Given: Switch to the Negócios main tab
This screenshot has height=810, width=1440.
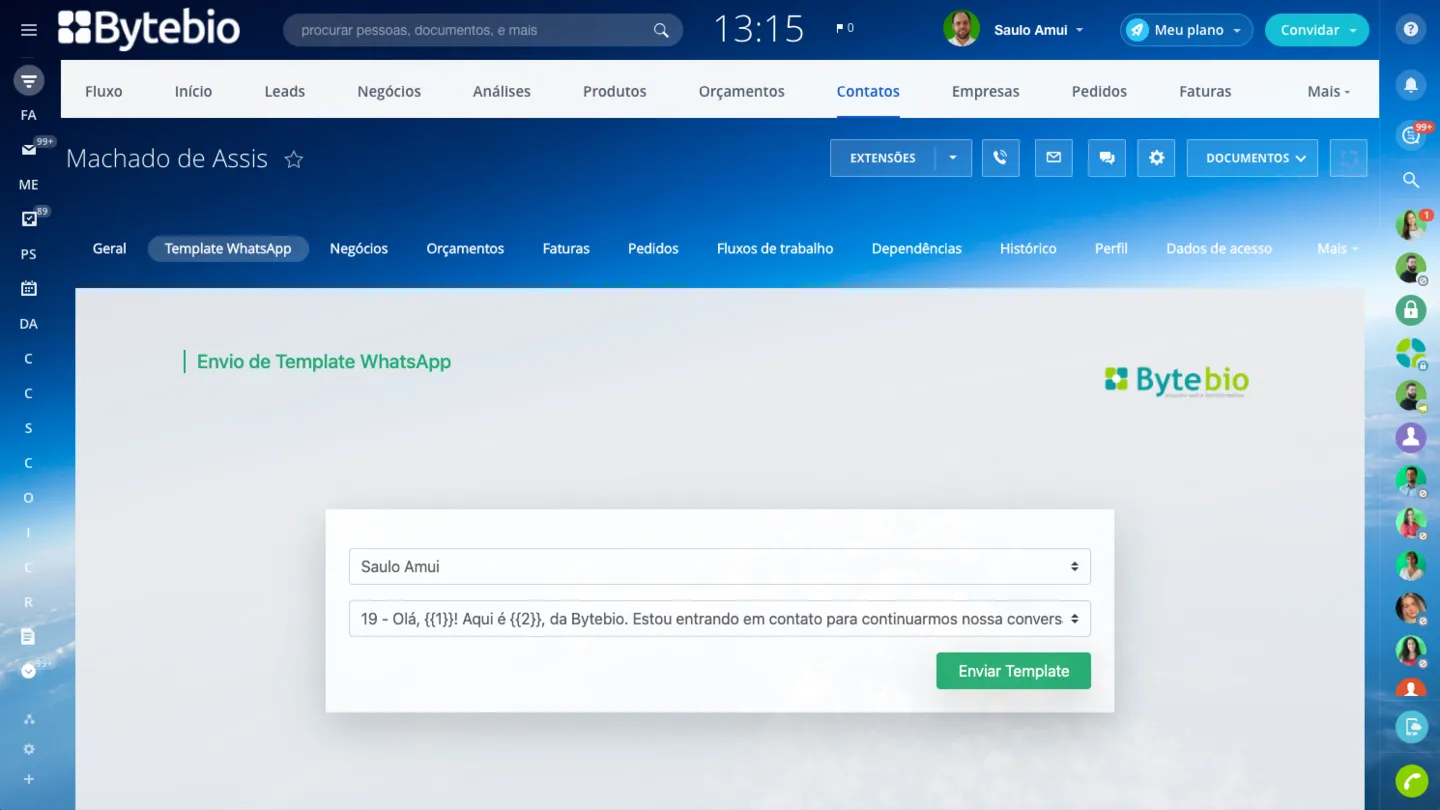Looking at the screenshot, I should [389, 91].
